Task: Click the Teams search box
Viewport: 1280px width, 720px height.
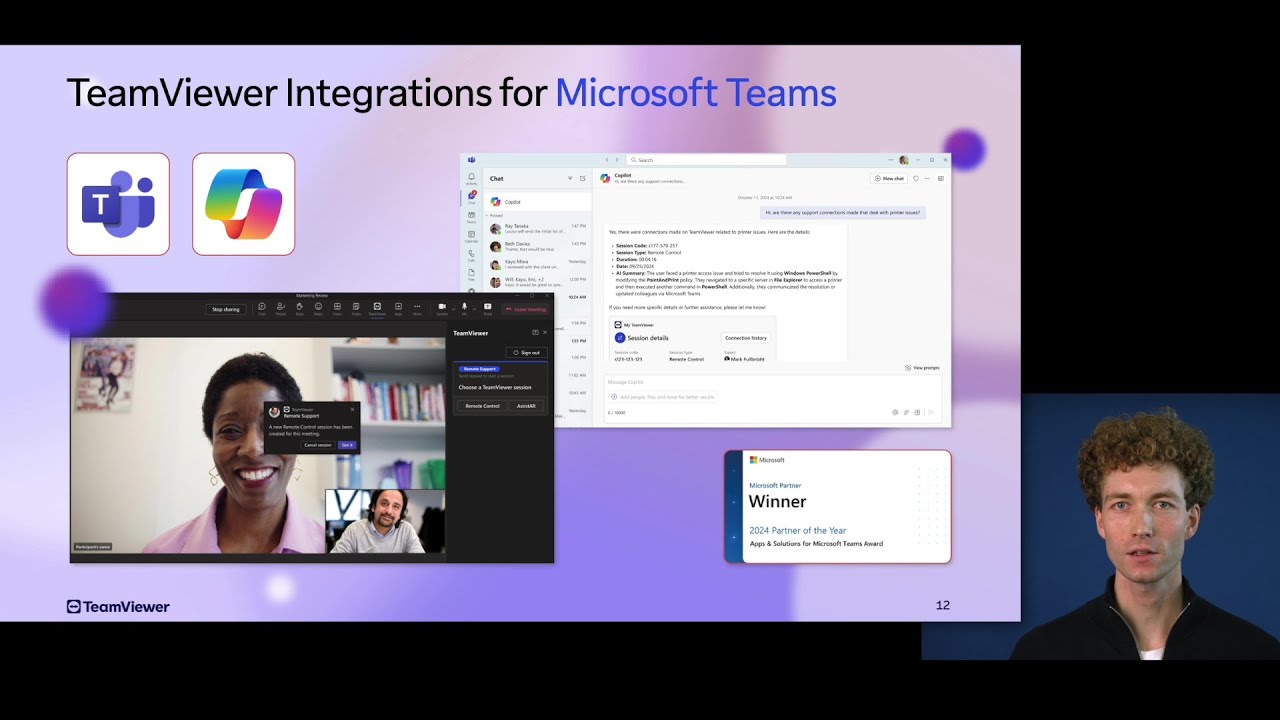Action: [706, 160]
